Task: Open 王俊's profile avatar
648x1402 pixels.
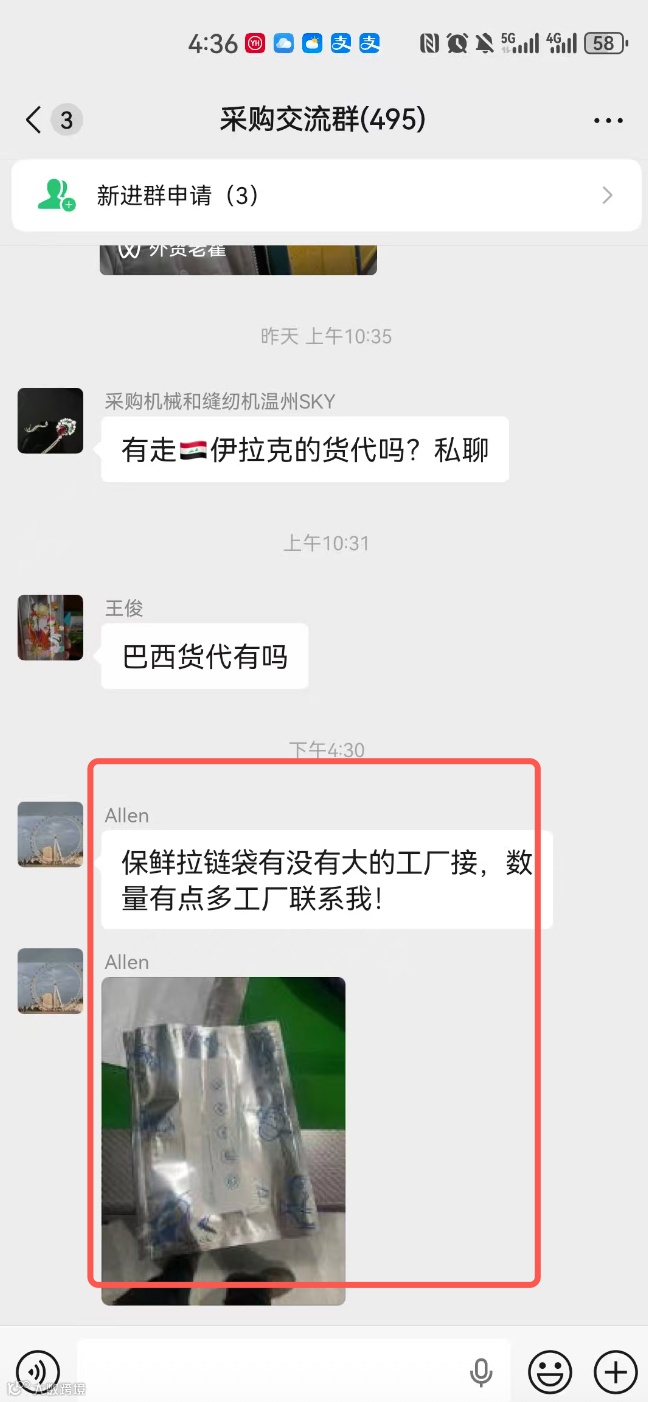Action: [50, 627]
